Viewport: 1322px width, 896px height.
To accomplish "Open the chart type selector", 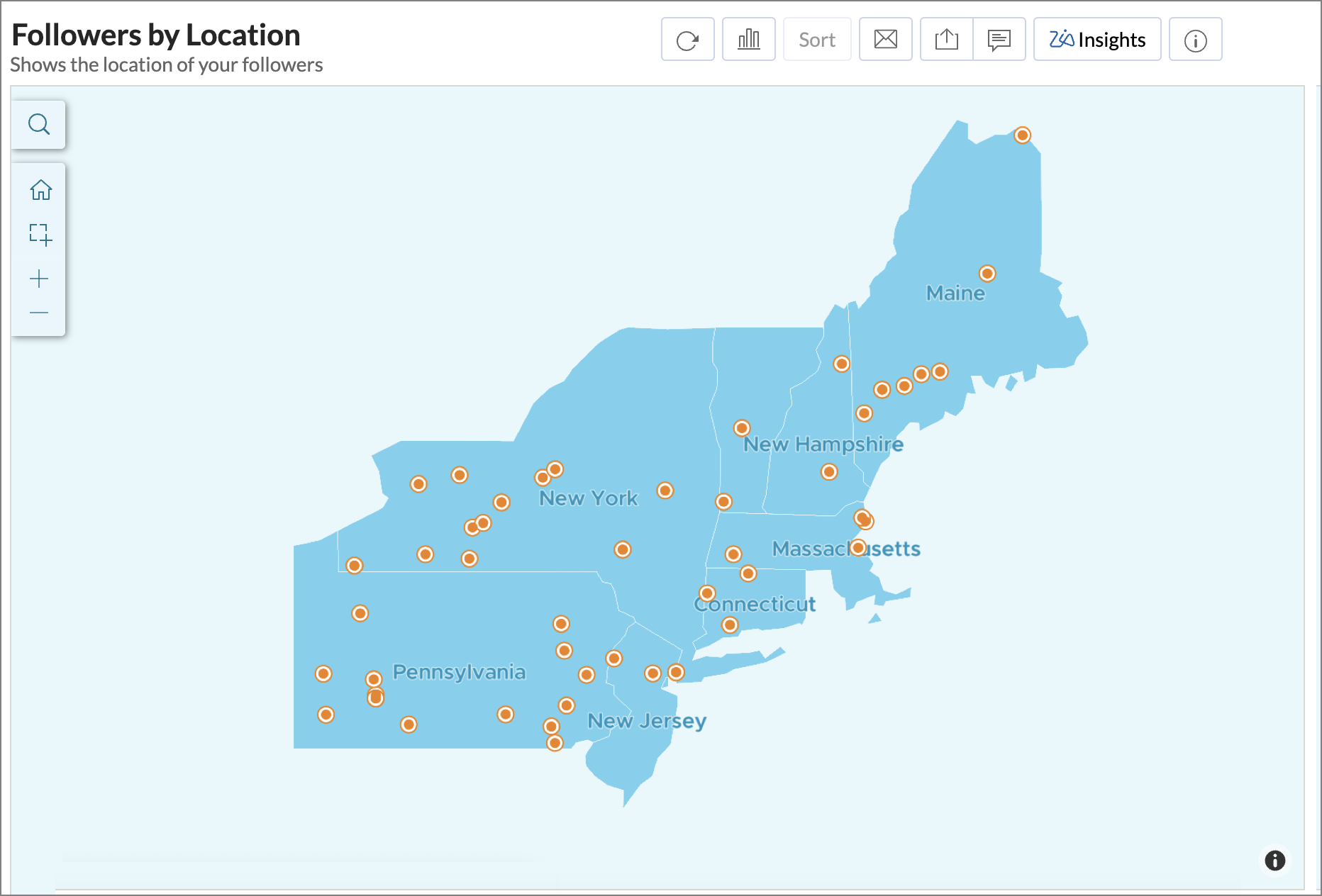I will [x=748, y=39].
